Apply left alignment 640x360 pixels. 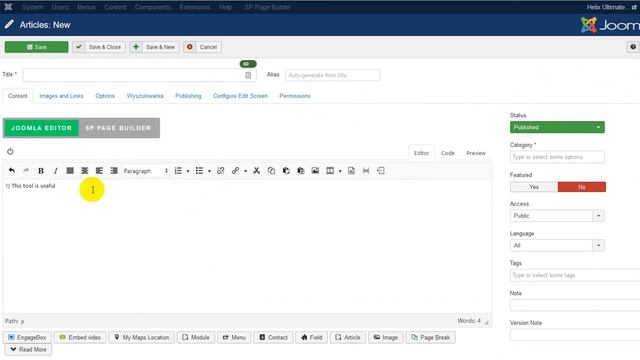click(x=99, y=171)
